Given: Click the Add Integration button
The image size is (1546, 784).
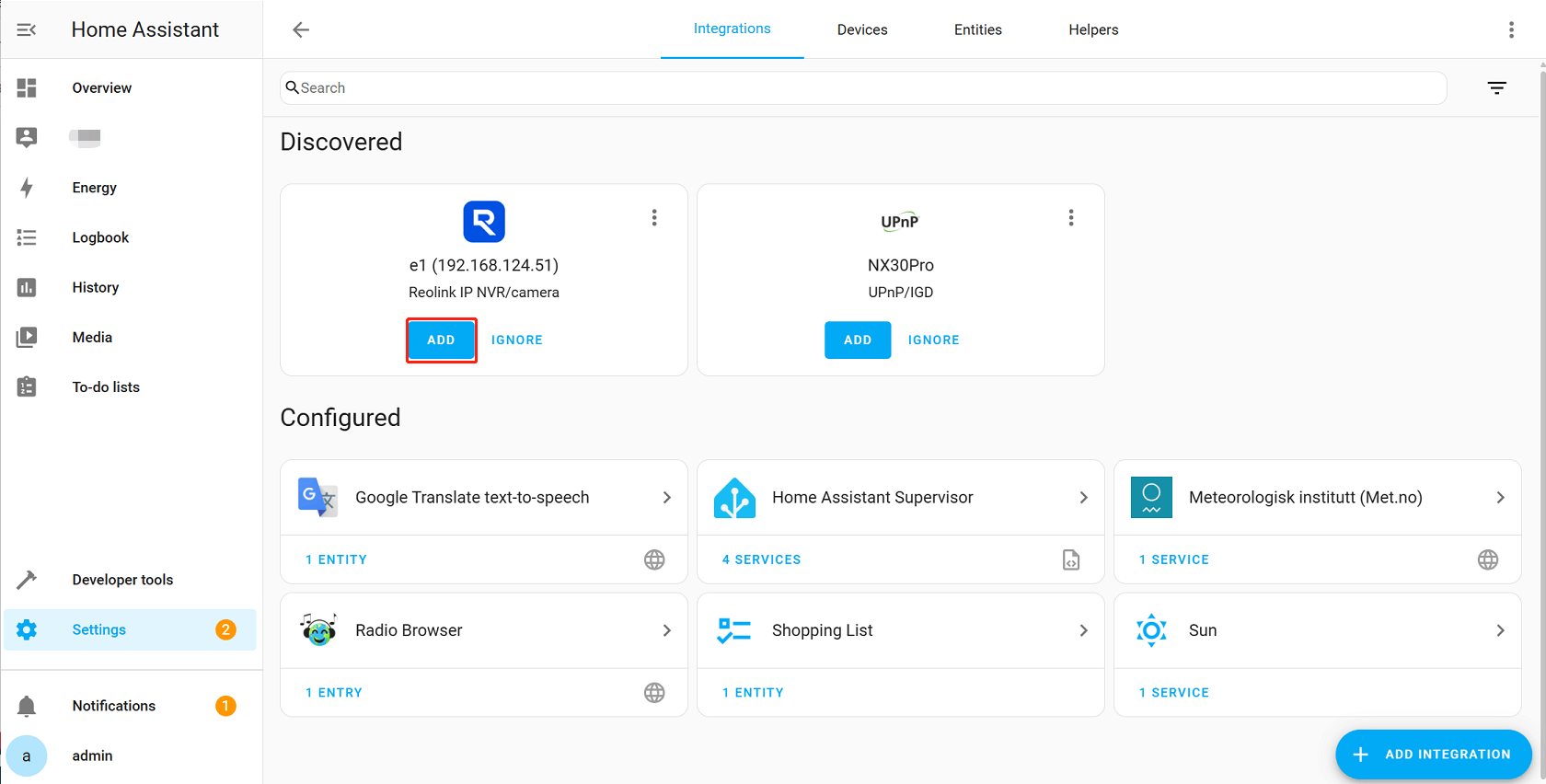Looking at the screenshot, I should tap(1434, 755).
